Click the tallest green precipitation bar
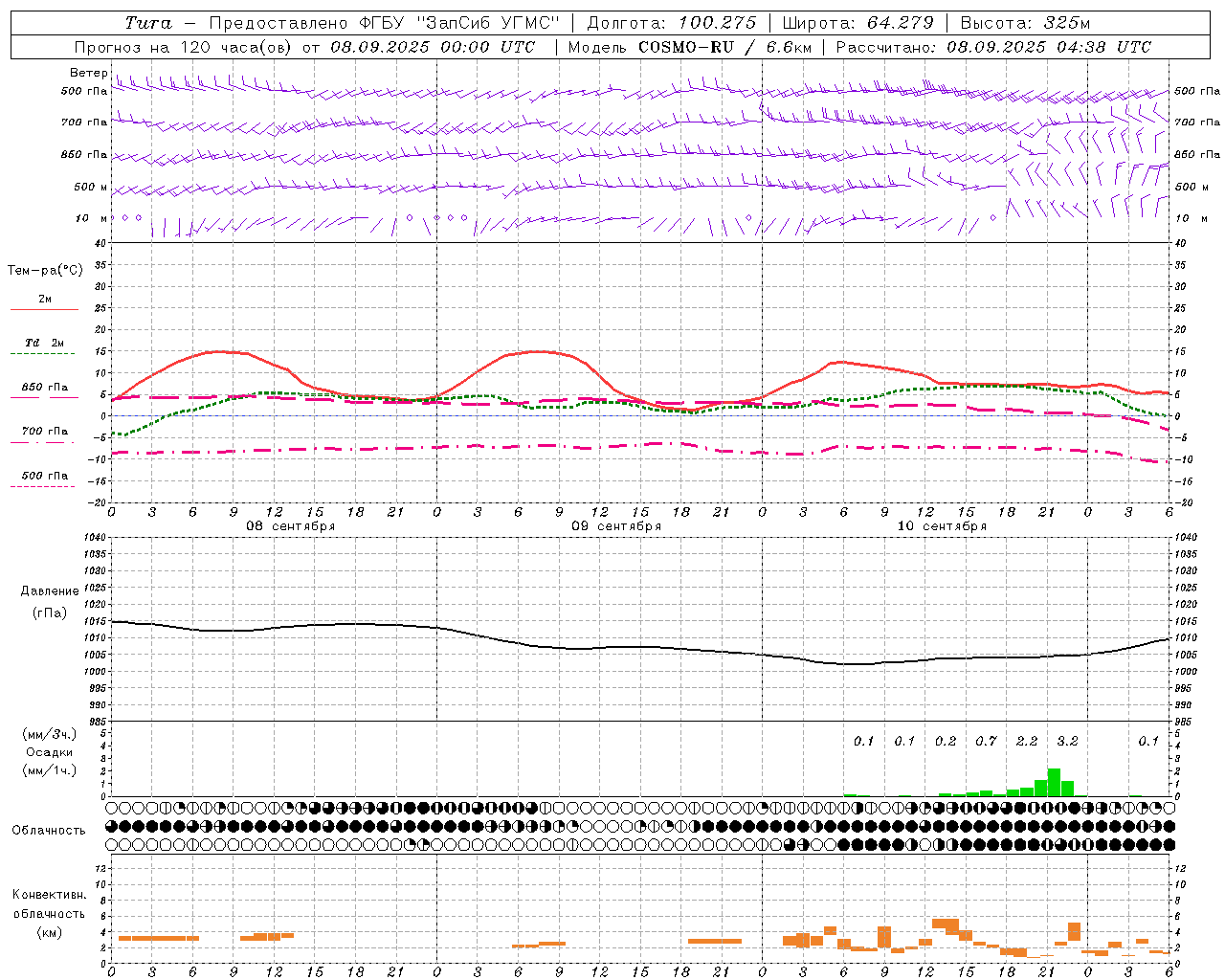Image resolution: width=1225 pixels, height=980 pixels. click(1054, 782)
